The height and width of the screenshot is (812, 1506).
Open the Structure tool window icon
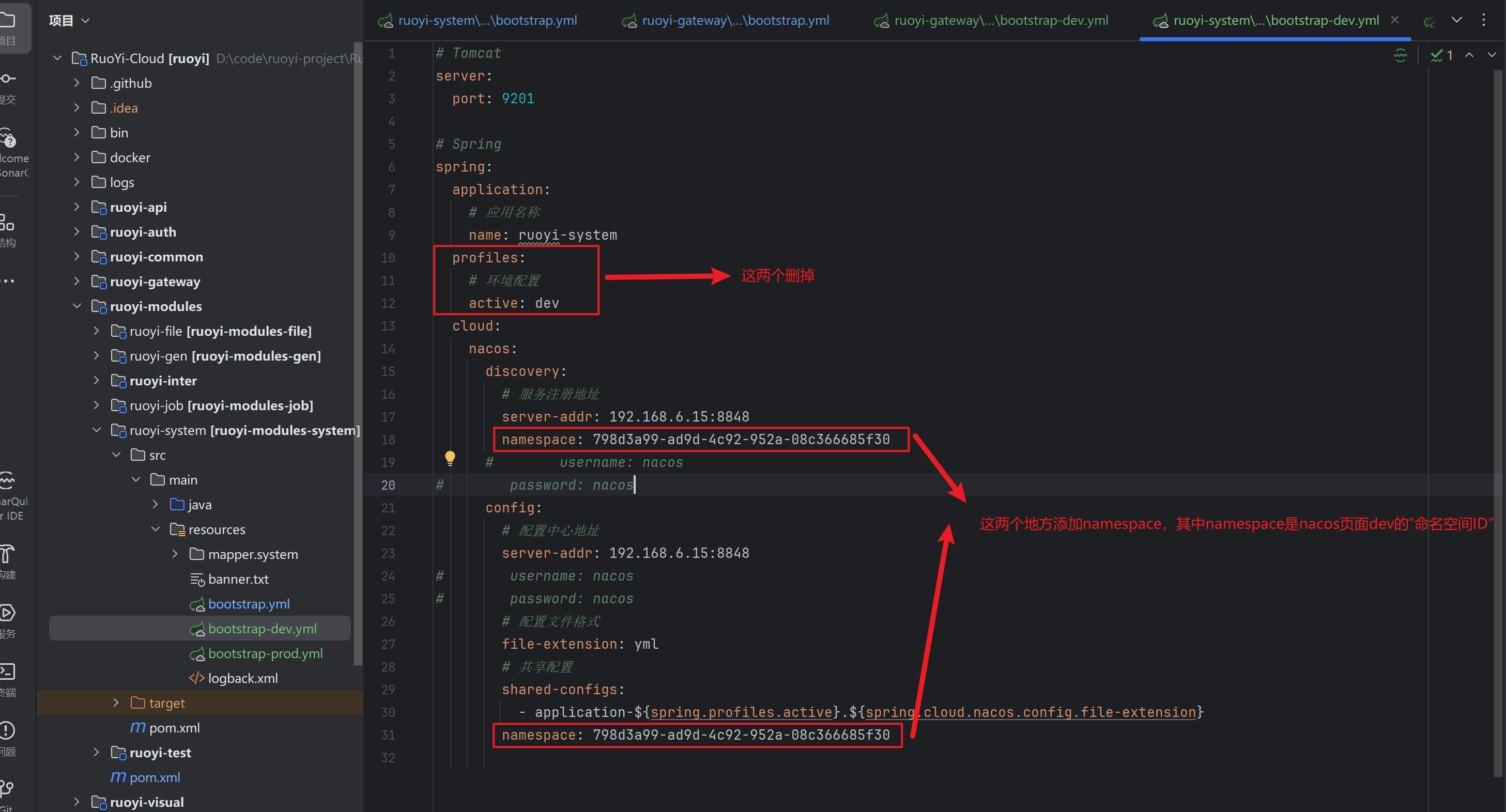pos(7,223)
